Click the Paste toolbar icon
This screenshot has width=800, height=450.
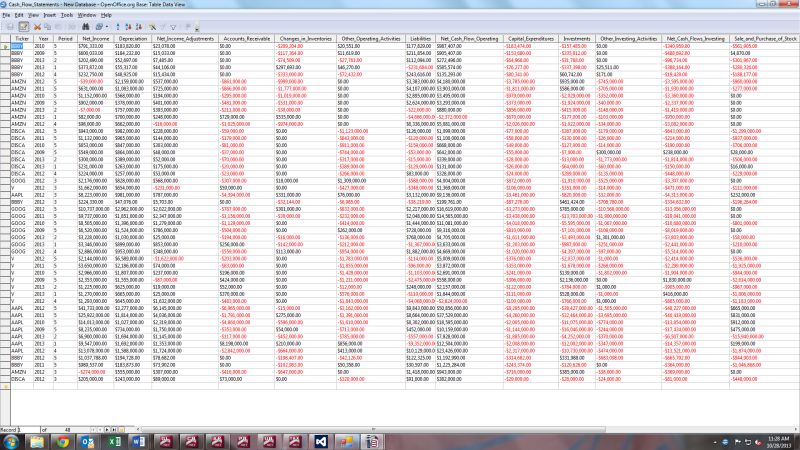(x=58, y=27)
